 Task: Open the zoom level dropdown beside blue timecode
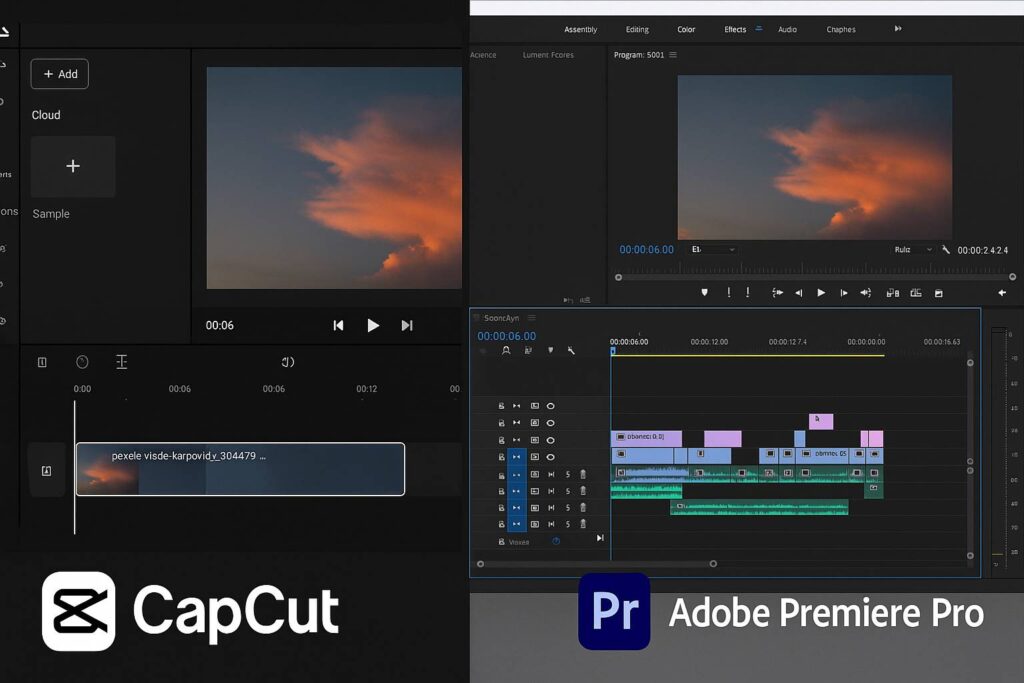714,249
